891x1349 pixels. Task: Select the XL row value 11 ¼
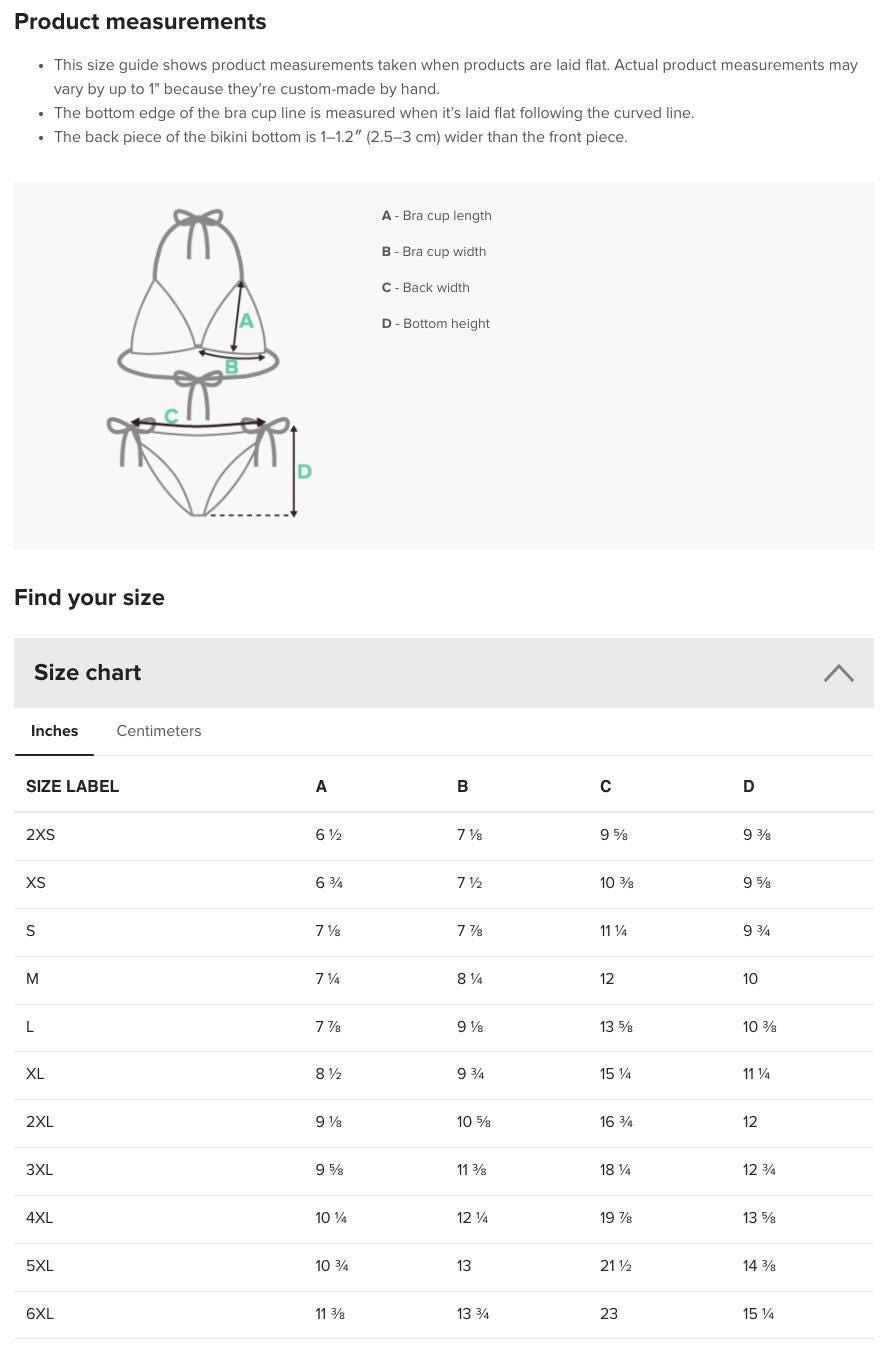(x=756, y=1075)
